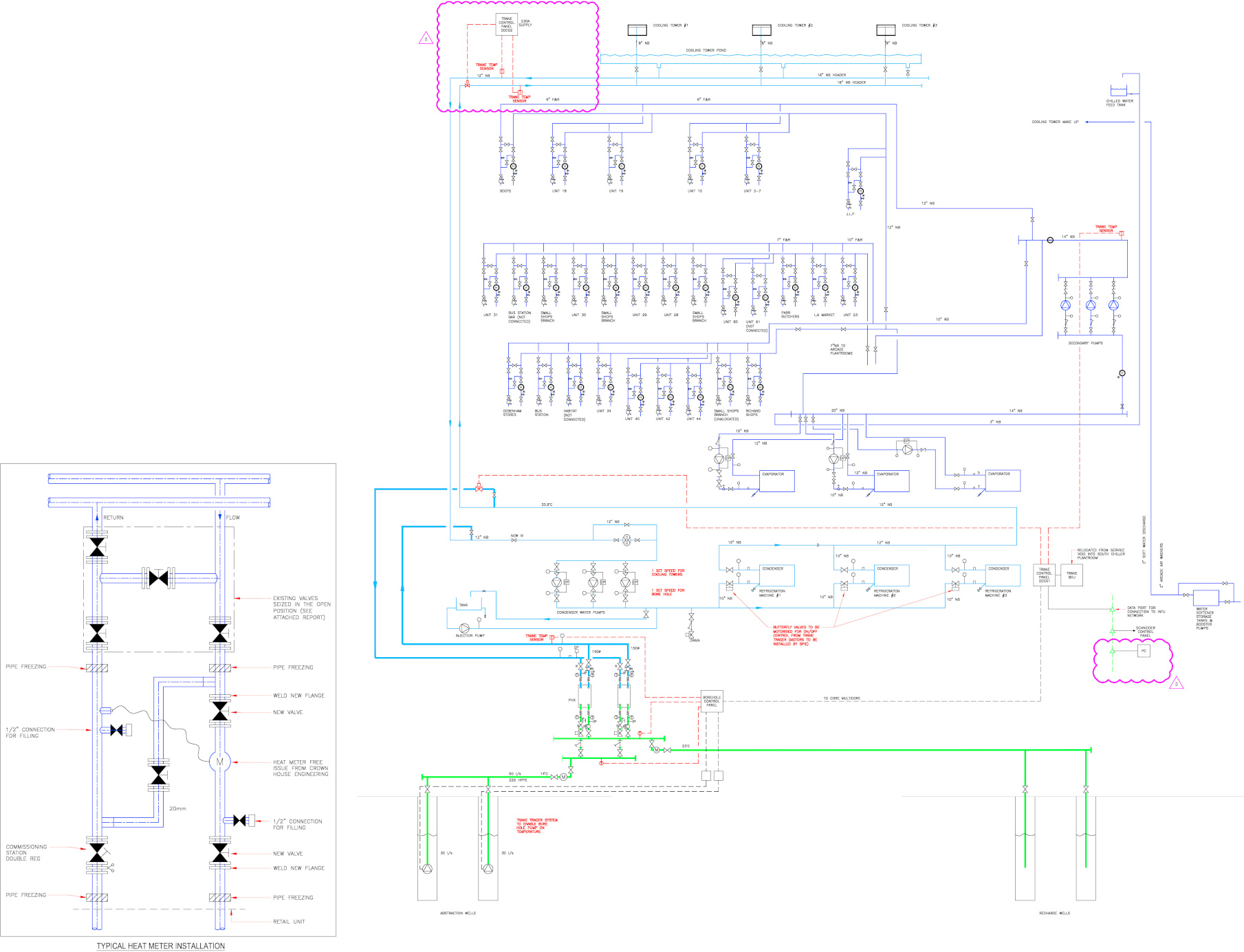Click the Typical Heat Meter Installation title
1244x952 pixels.
[161, 946]
